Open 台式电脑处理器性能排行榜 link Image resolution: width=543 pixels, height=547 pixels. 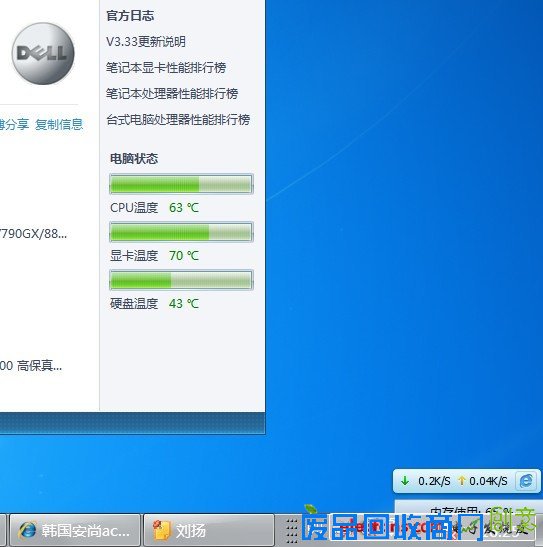point(178,120)
